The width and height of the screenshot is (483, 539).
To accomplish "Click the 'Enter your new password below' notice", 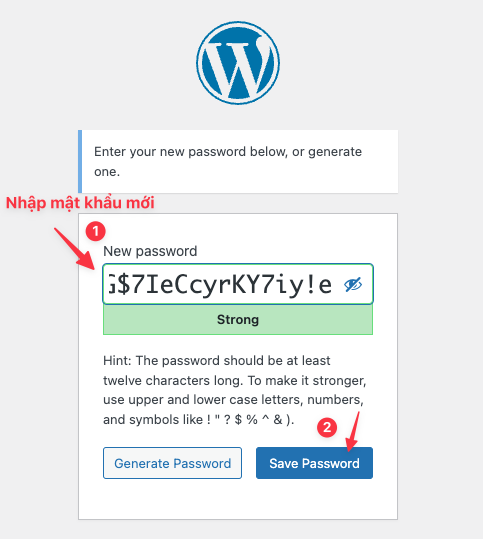I will pos(238,162).
